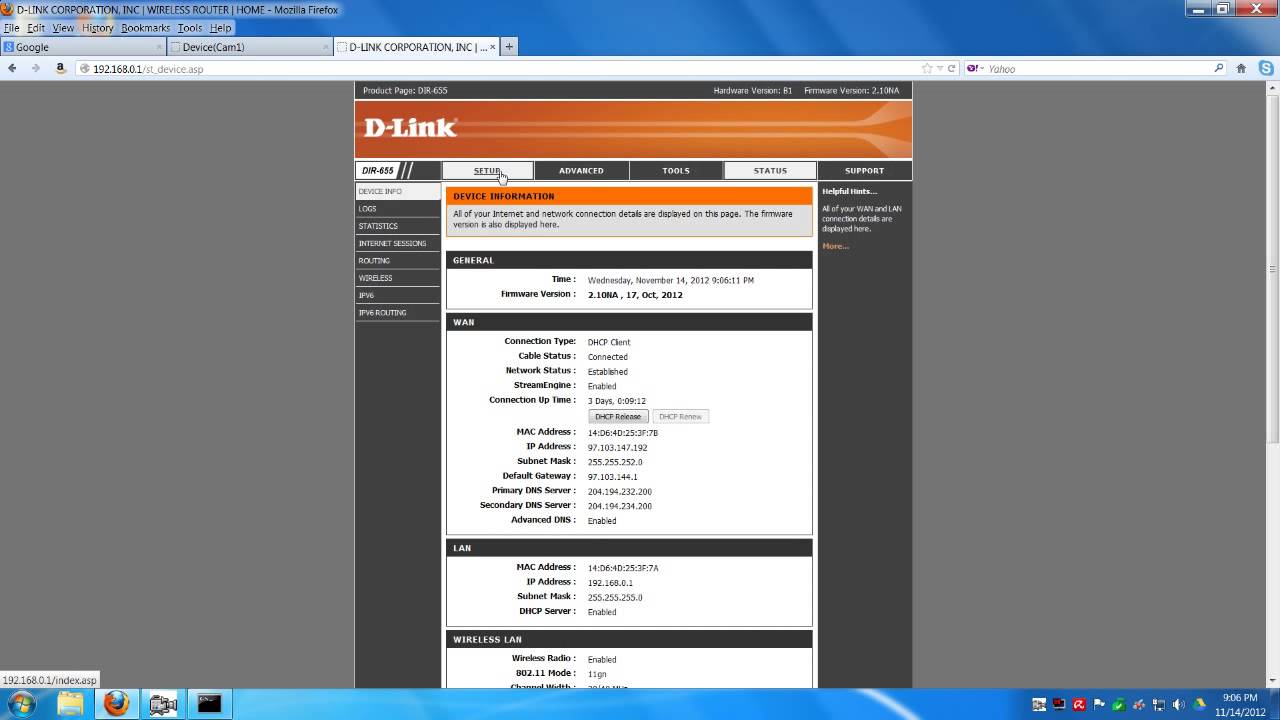Viewport: 1280px width, 720px height.
Task: Open LOGS in the sidebar
Action: [x=398, y=209]
